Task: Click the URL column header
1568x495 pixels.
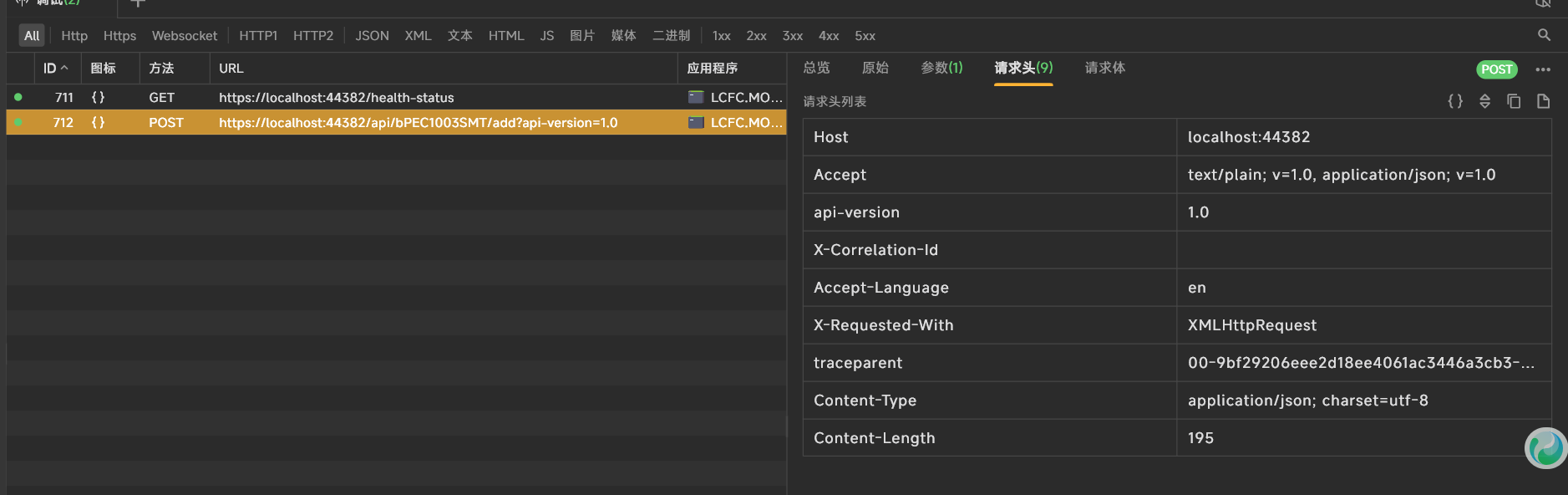Action: click(x=231, y=69)
